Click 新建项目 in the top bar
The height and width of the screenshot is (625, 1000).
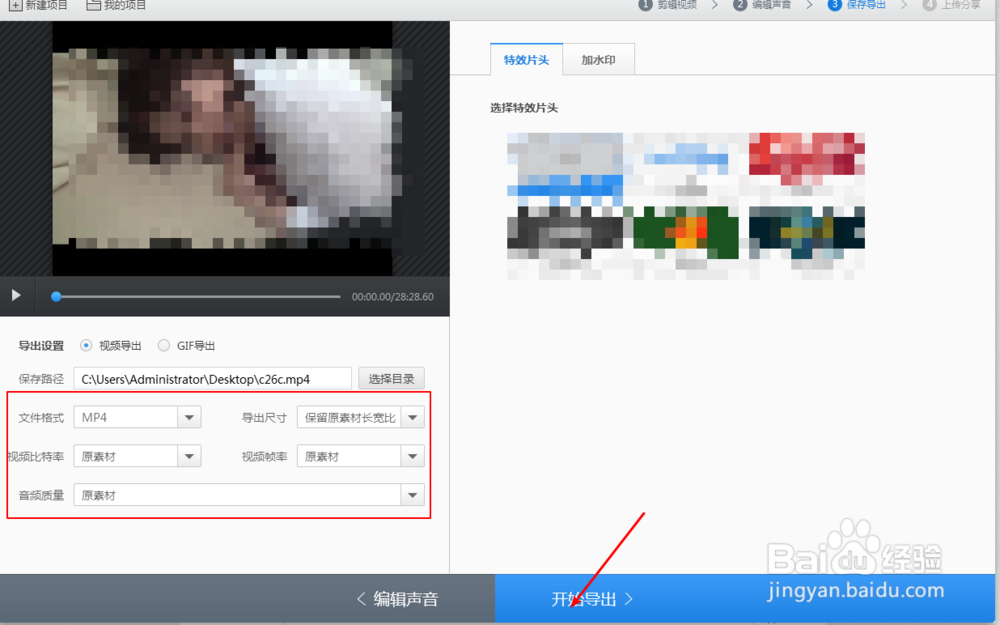38,5
